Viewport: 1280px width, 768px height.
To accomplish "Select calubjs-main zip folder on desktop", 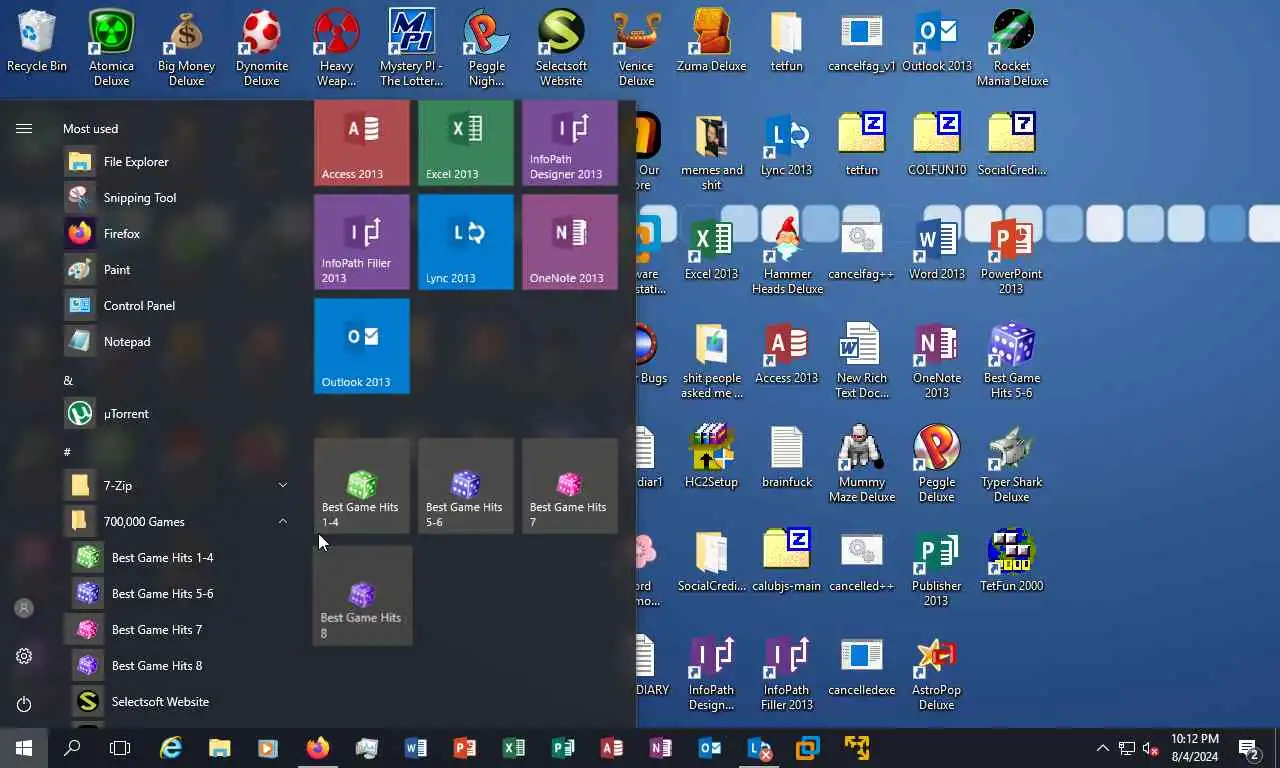I will pos(787,560).
